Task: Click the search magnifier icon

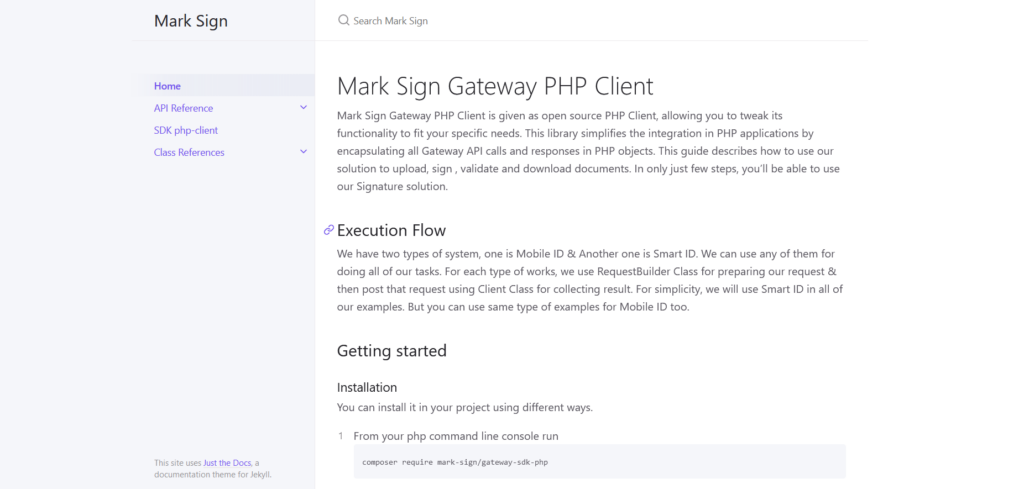Action: pyautogui.click(x=344, y=20)
